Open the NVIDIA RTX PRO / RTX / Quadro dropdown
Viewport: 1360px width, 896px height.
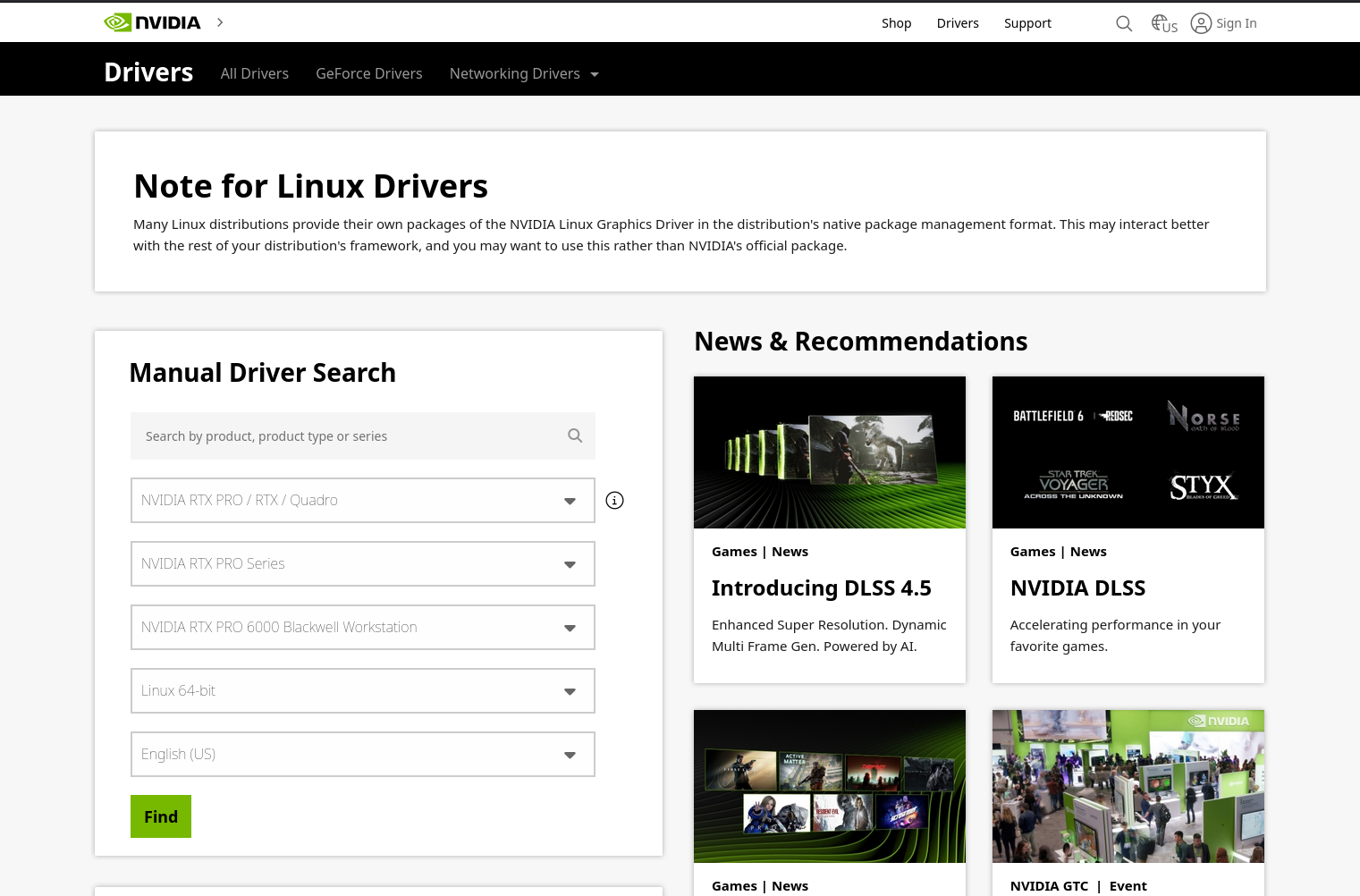(363, 500)
